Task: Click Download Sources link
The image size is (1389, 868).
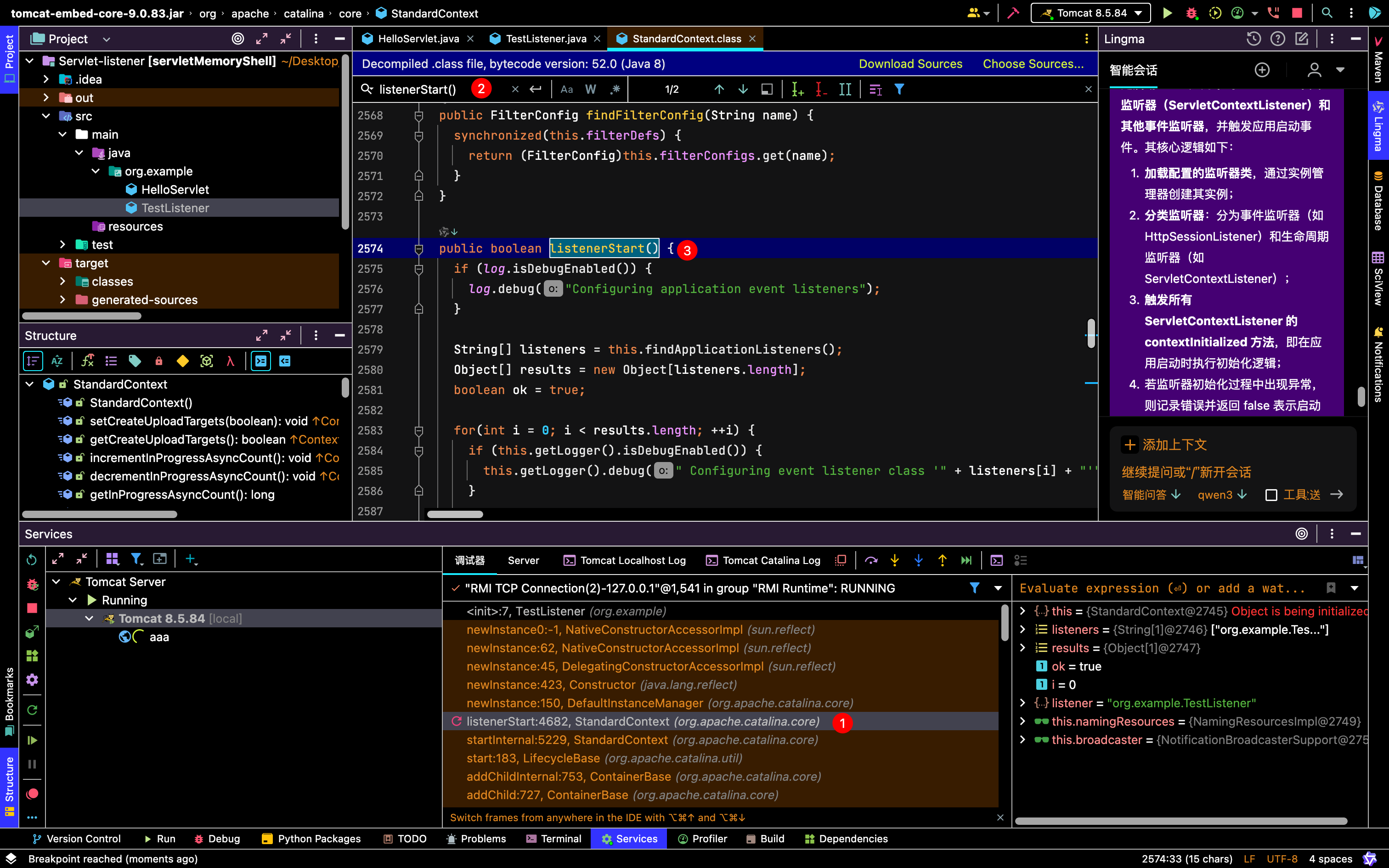Action: click(910, 64)
